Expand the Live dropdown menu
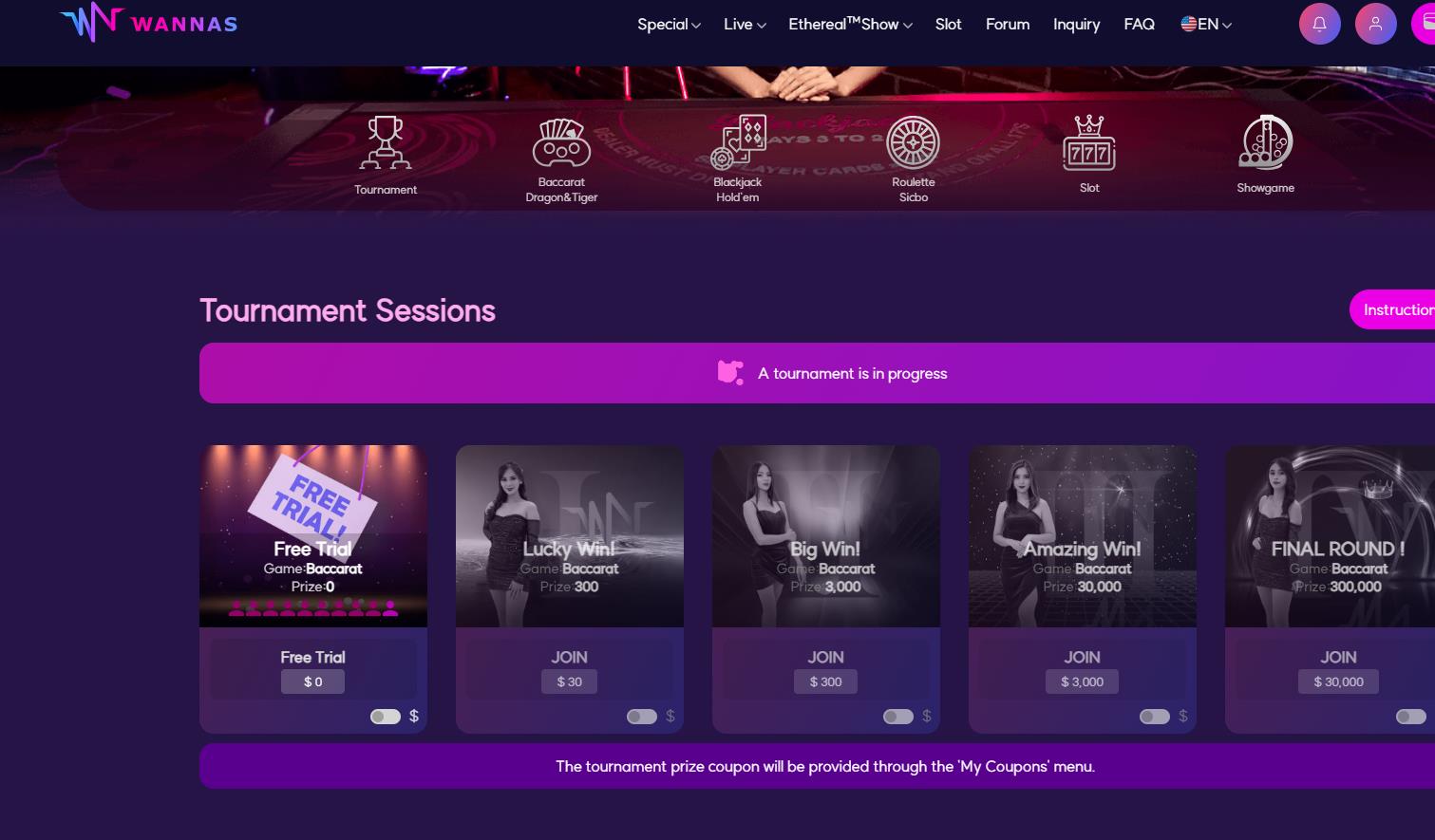 (x=745, y=25)
